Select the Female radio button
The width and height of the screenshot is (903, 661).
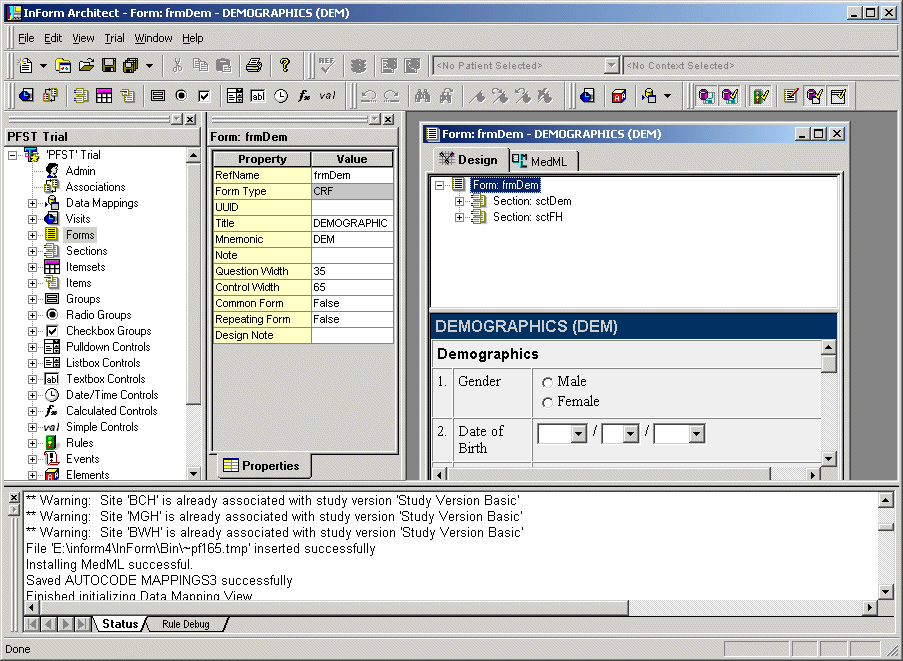[x=547, y=402]
